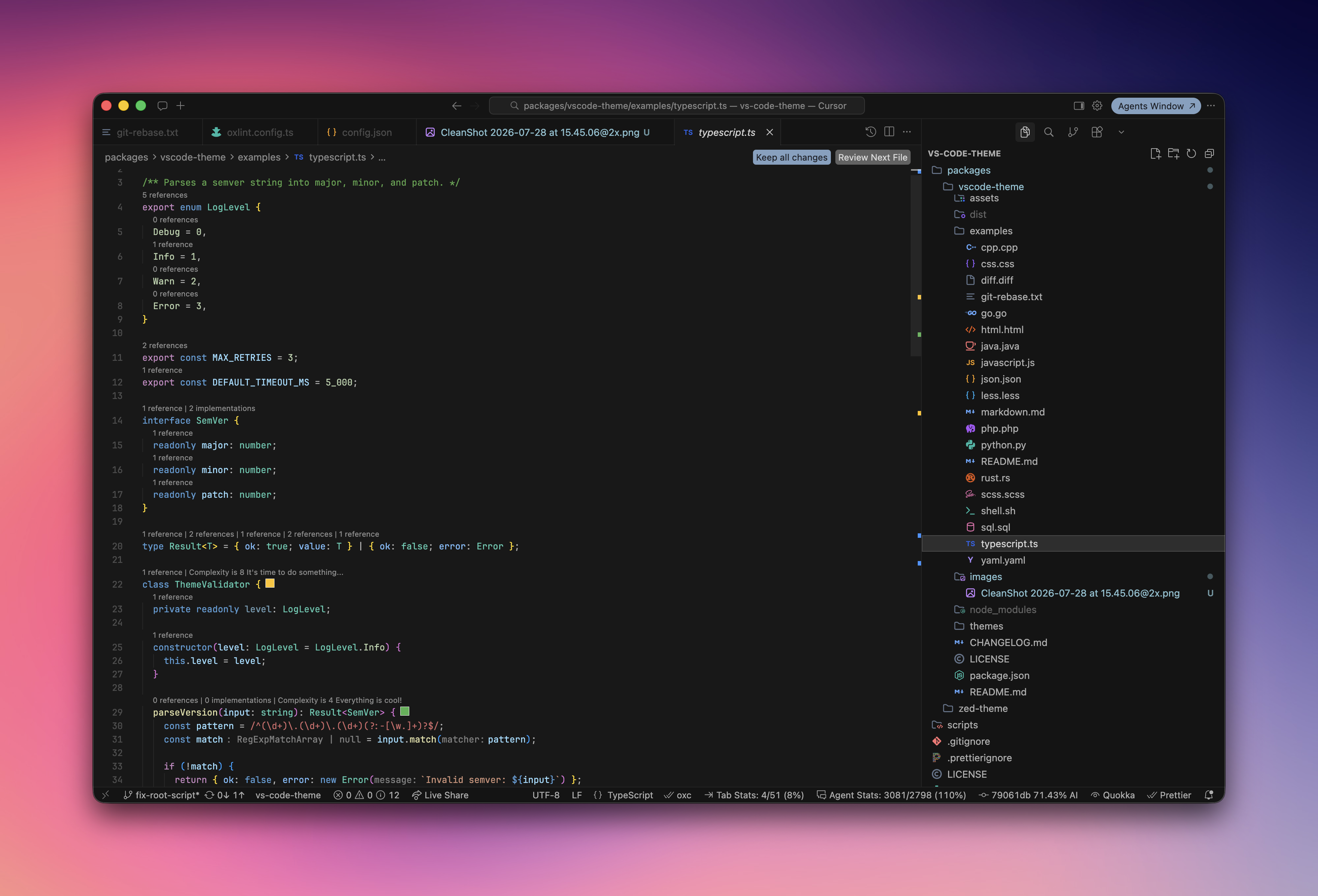Image resolution: width=1318 pixels, height=896 pixels.
Task: Click yellow complexity swatch beside ThemeValidator
Action: point(270,583)
